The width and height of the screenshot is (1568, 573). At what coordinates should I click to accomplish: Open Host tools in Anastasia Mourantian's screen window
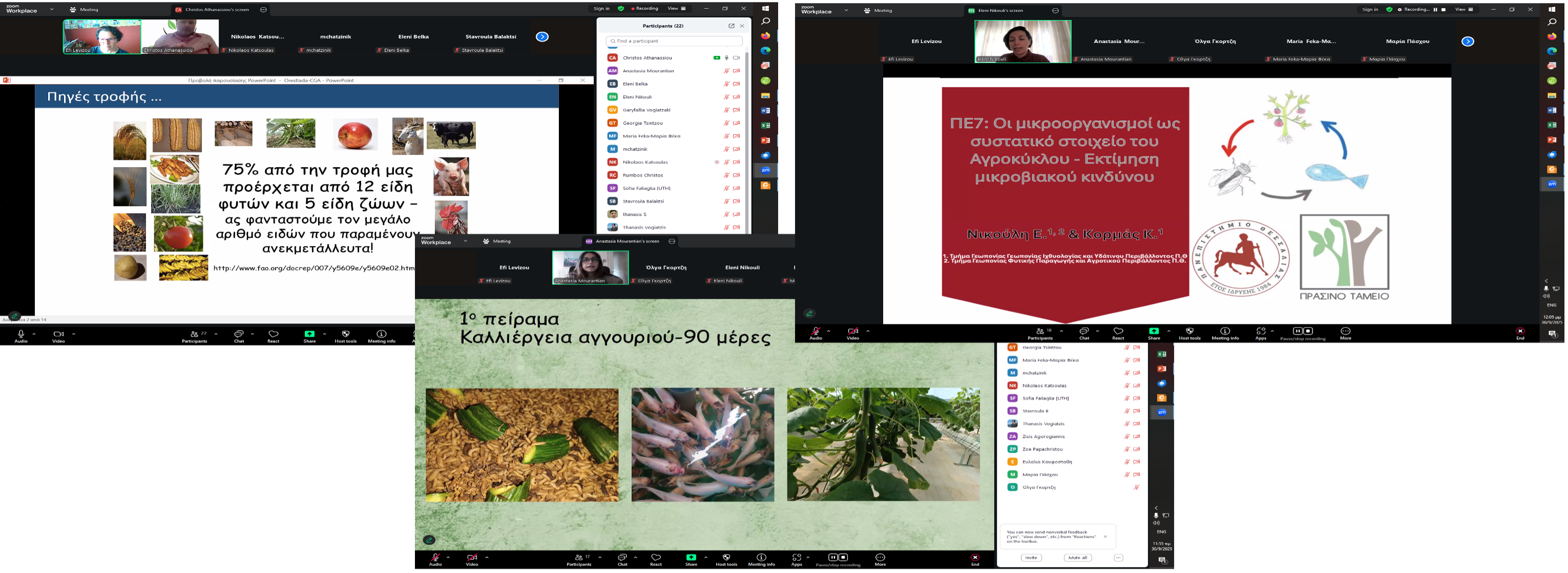[x=726, y=560]
